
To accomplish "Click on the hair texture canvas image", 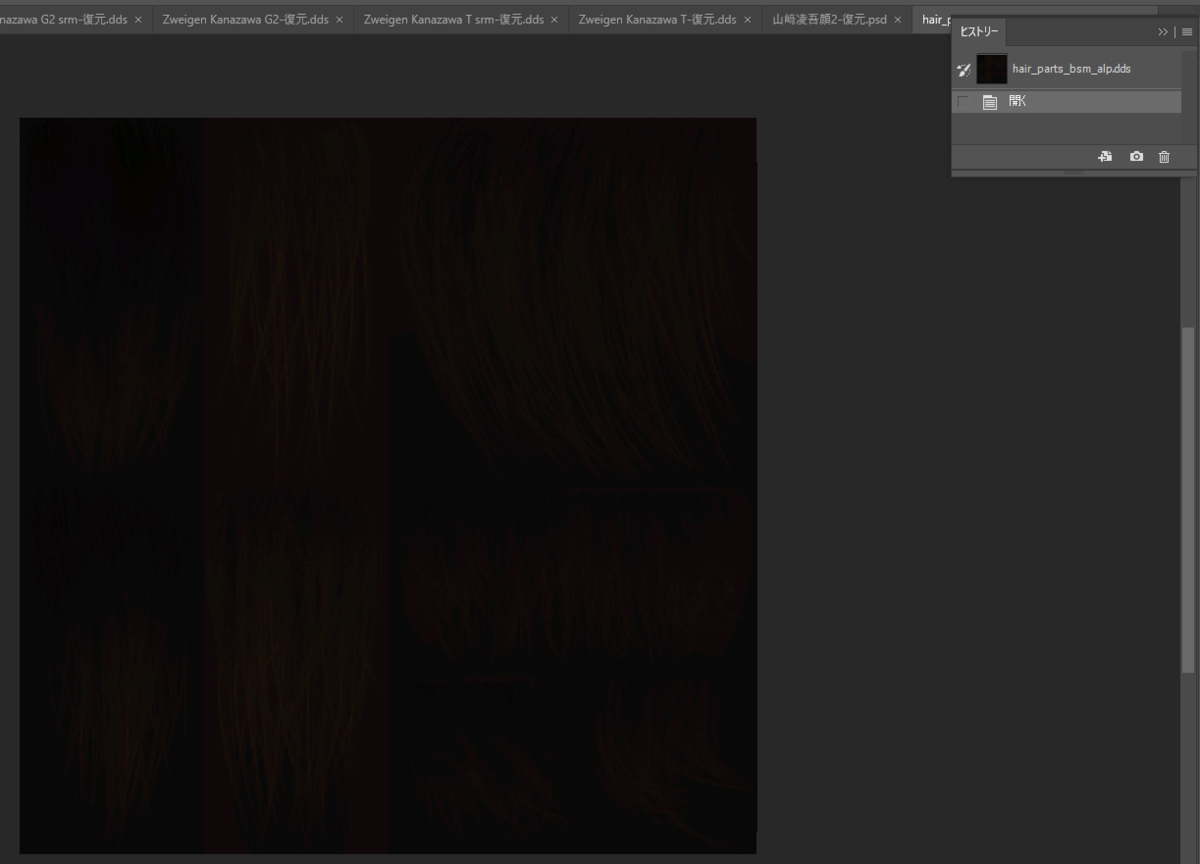I will (388, 486).
